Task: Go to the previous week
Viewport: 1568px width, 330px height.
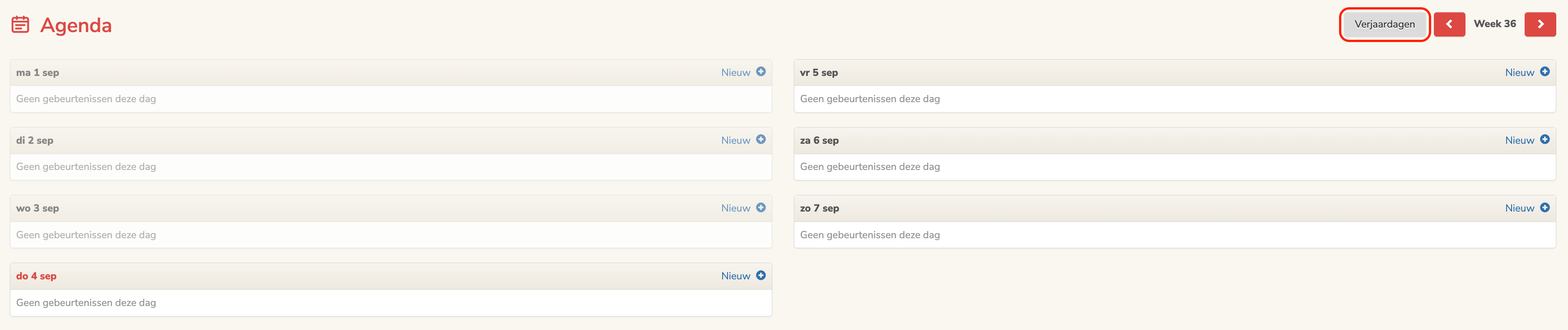Action: coord(1450,24)
